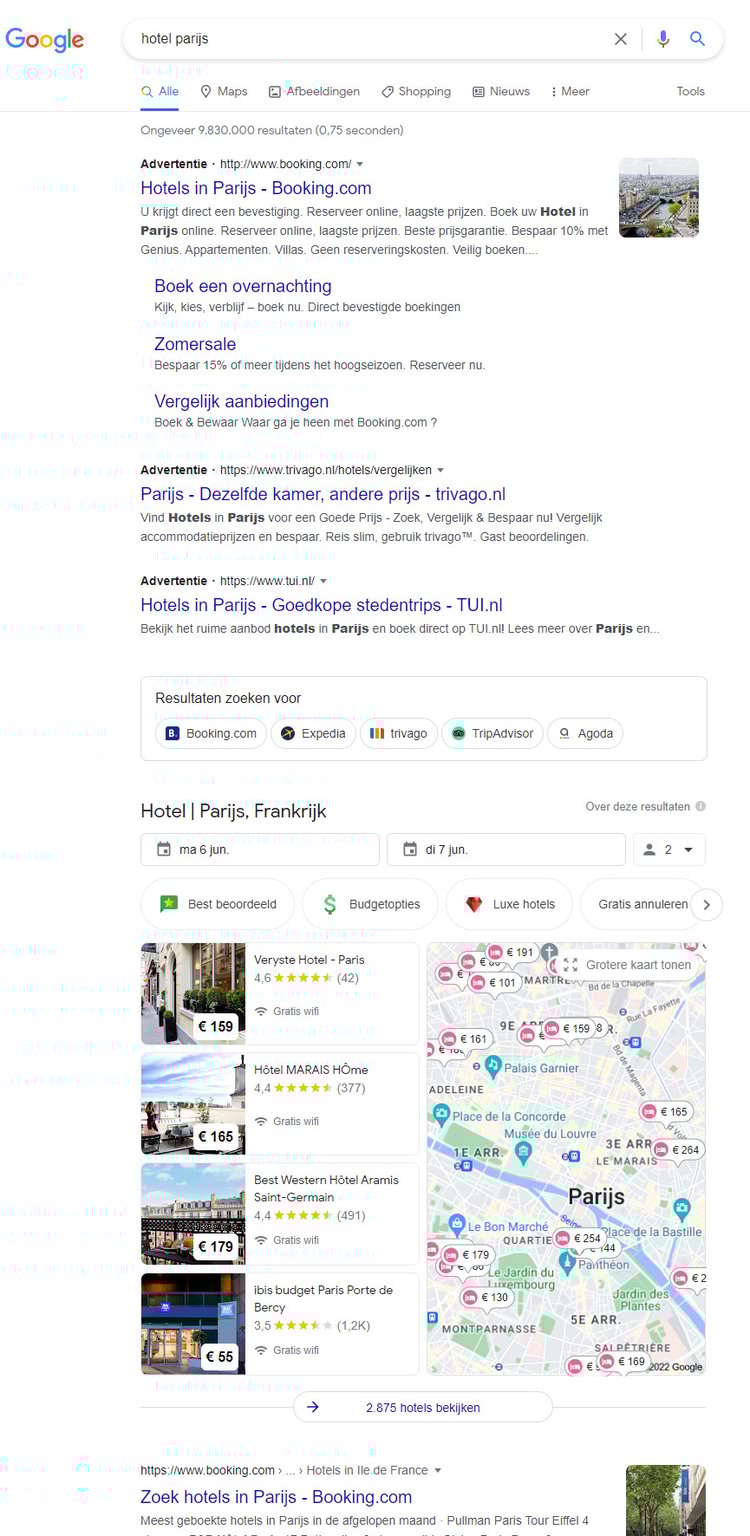
Task: Open the Shopping tab
Action: pos(416,91)
